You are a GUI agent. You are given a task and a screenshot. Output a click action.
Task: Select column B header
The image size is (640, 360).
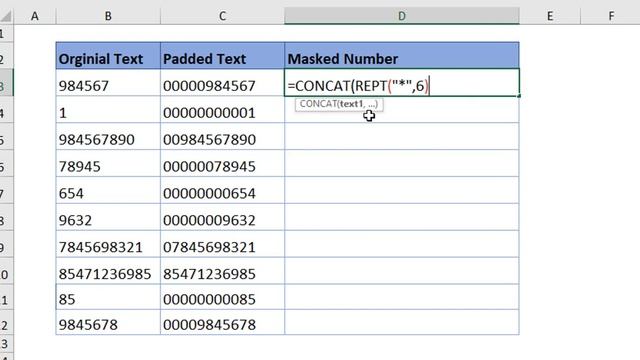[108, 16]
